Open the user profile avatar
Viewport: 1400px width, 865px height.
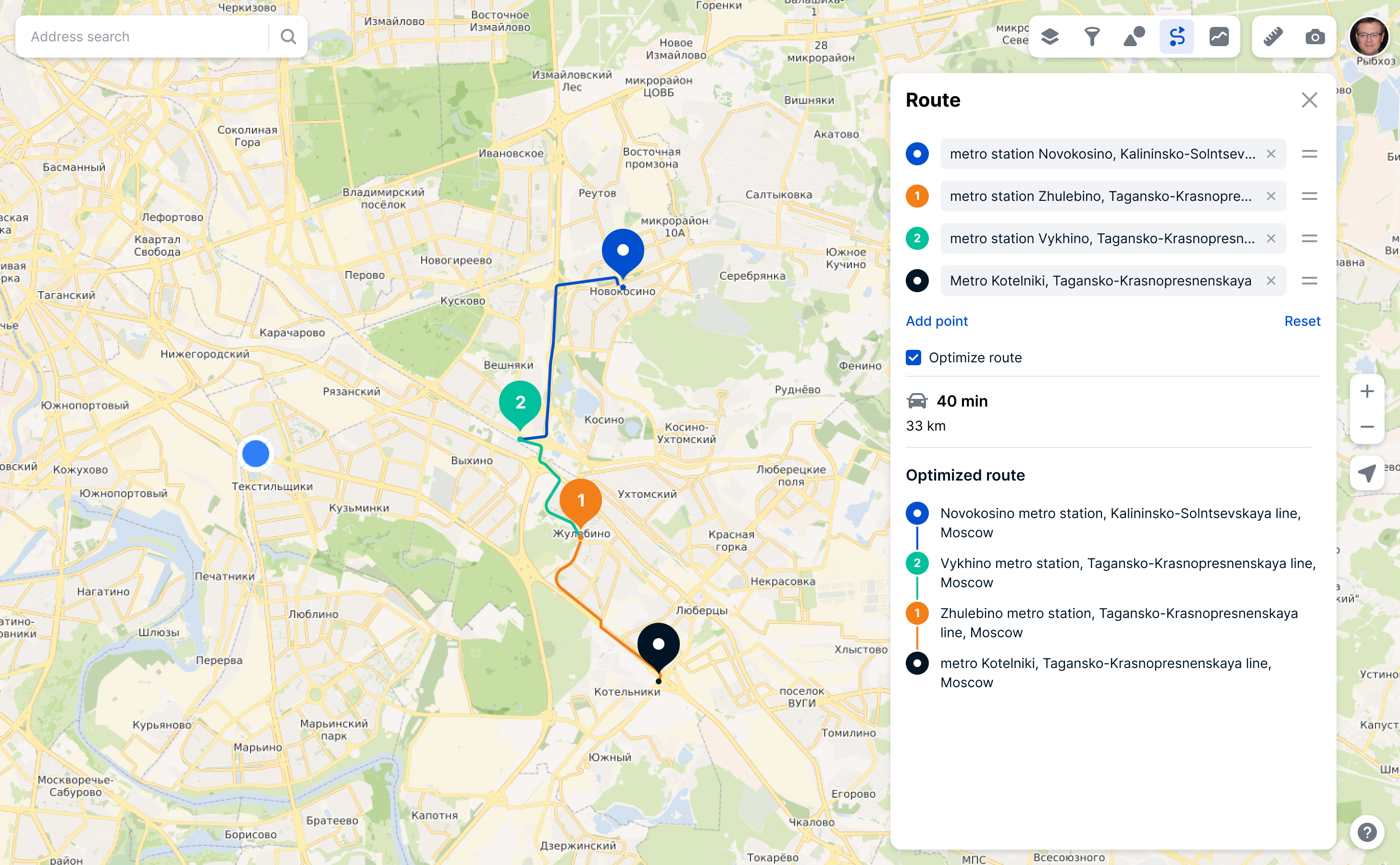(x=1369, y=37)
